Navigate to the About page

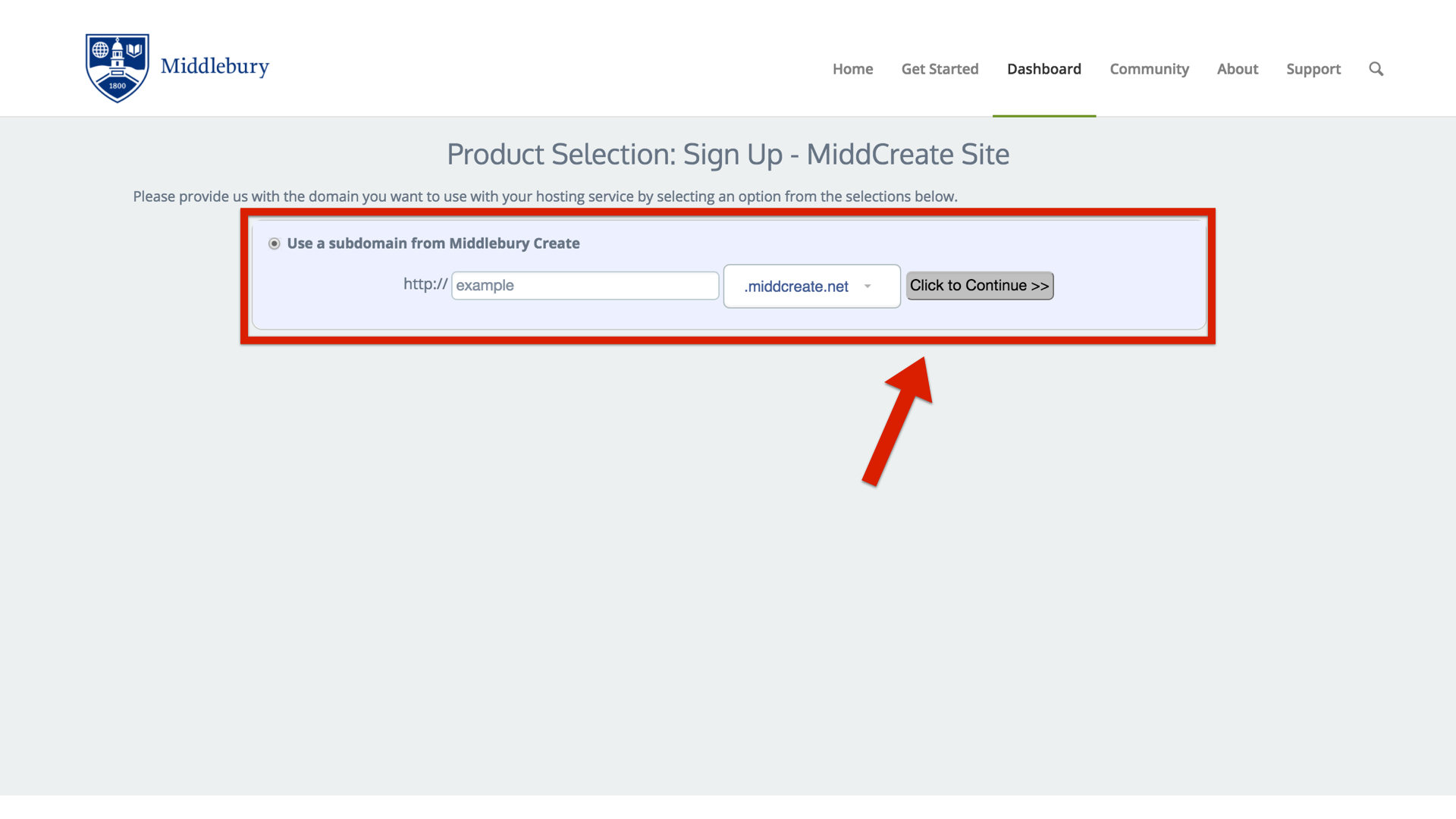[1237, 69]
